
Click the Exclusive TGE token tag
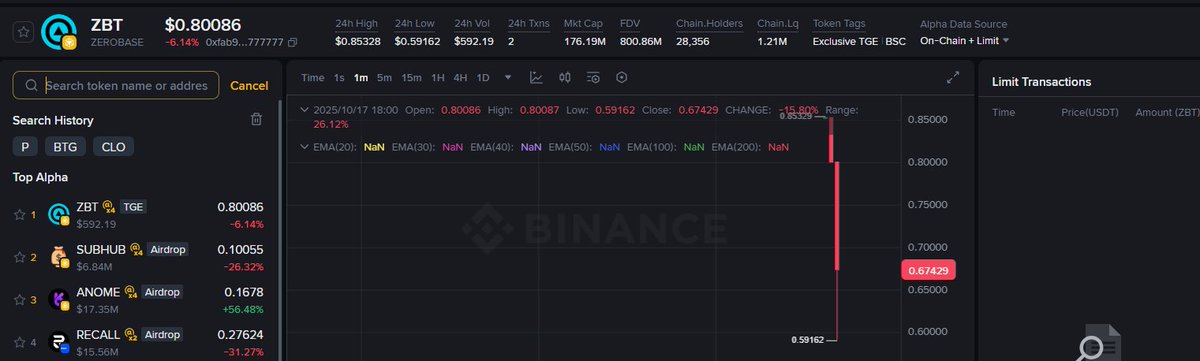(x=845, y=41)
